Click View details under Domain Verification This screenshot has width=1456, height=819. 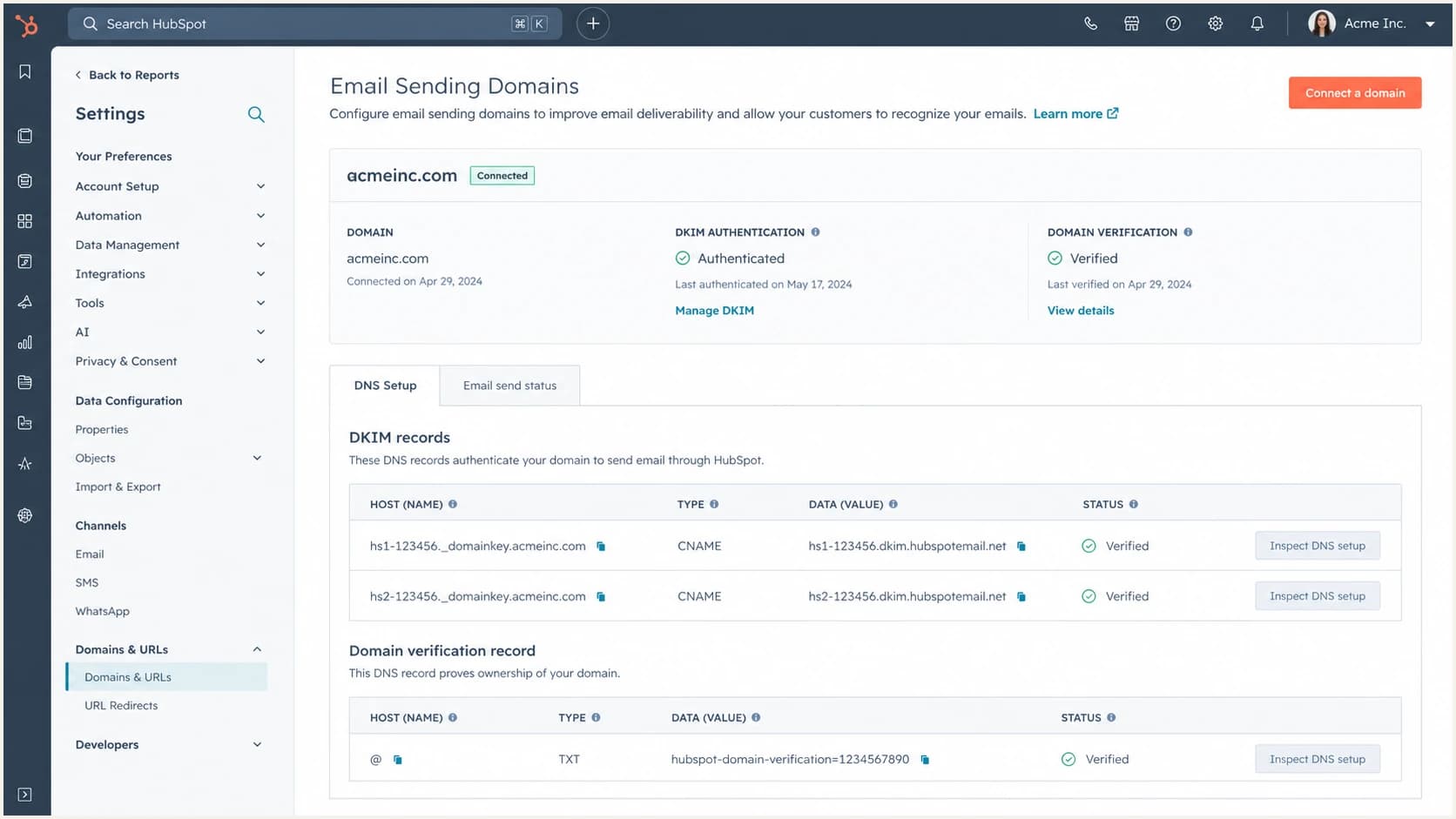point(1081,311)
